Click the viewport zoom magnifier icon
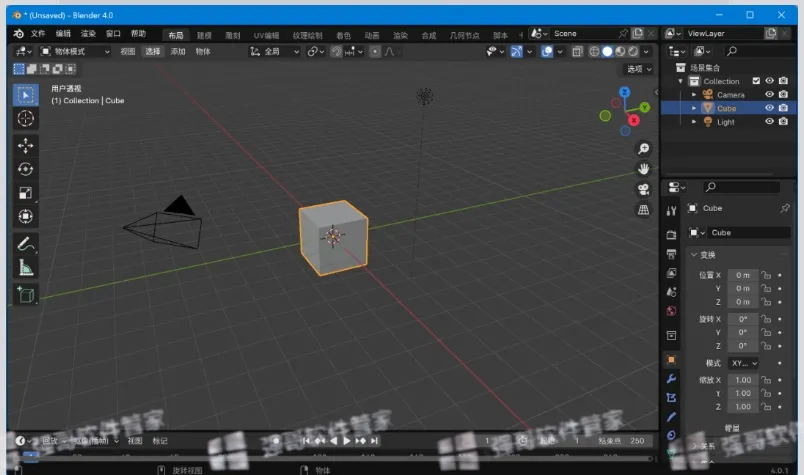This screenshot has height=475, width=804. click(643, 149)
